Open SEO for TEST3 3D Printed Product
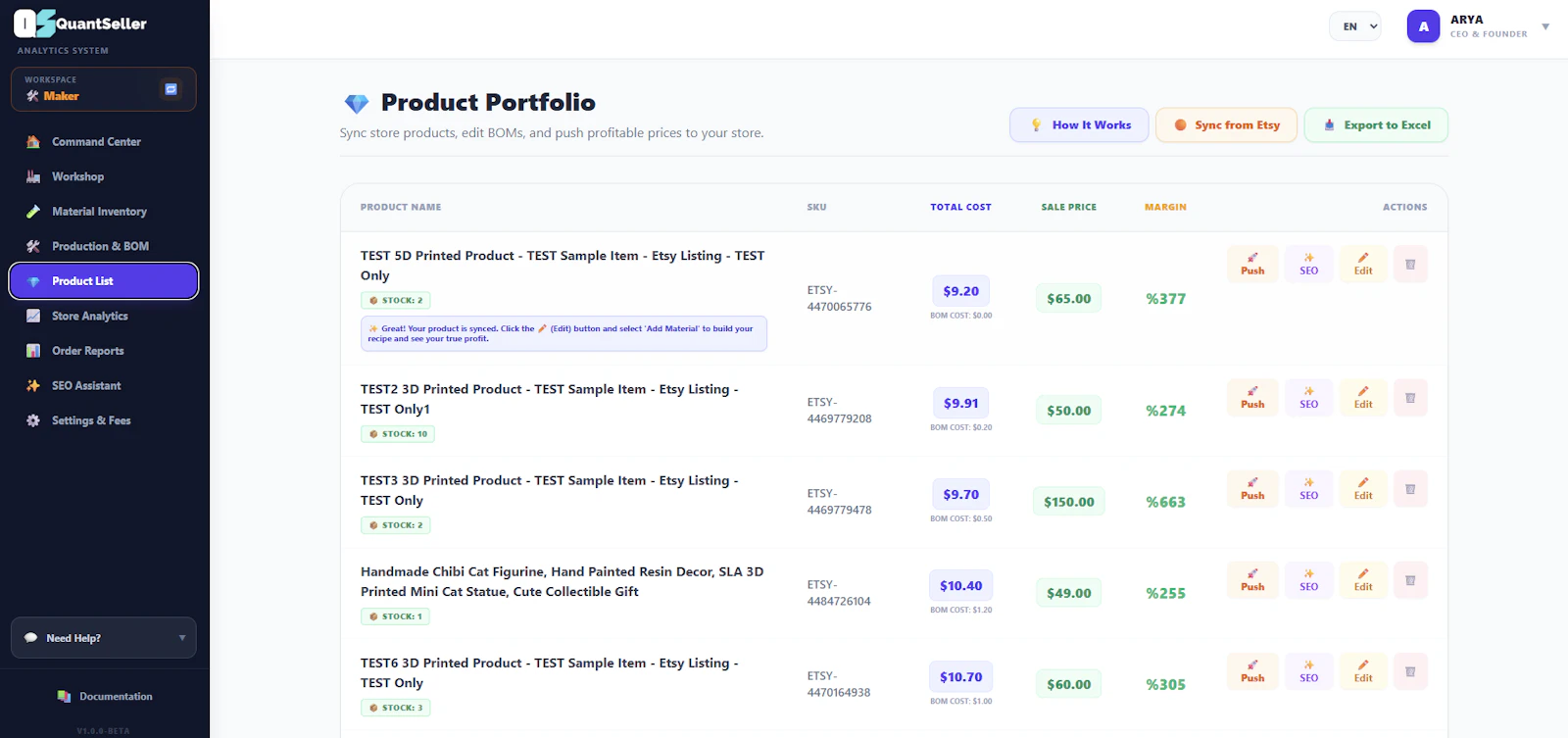The height and width of the screenshot is (738, 1568). click(1308, 488)
